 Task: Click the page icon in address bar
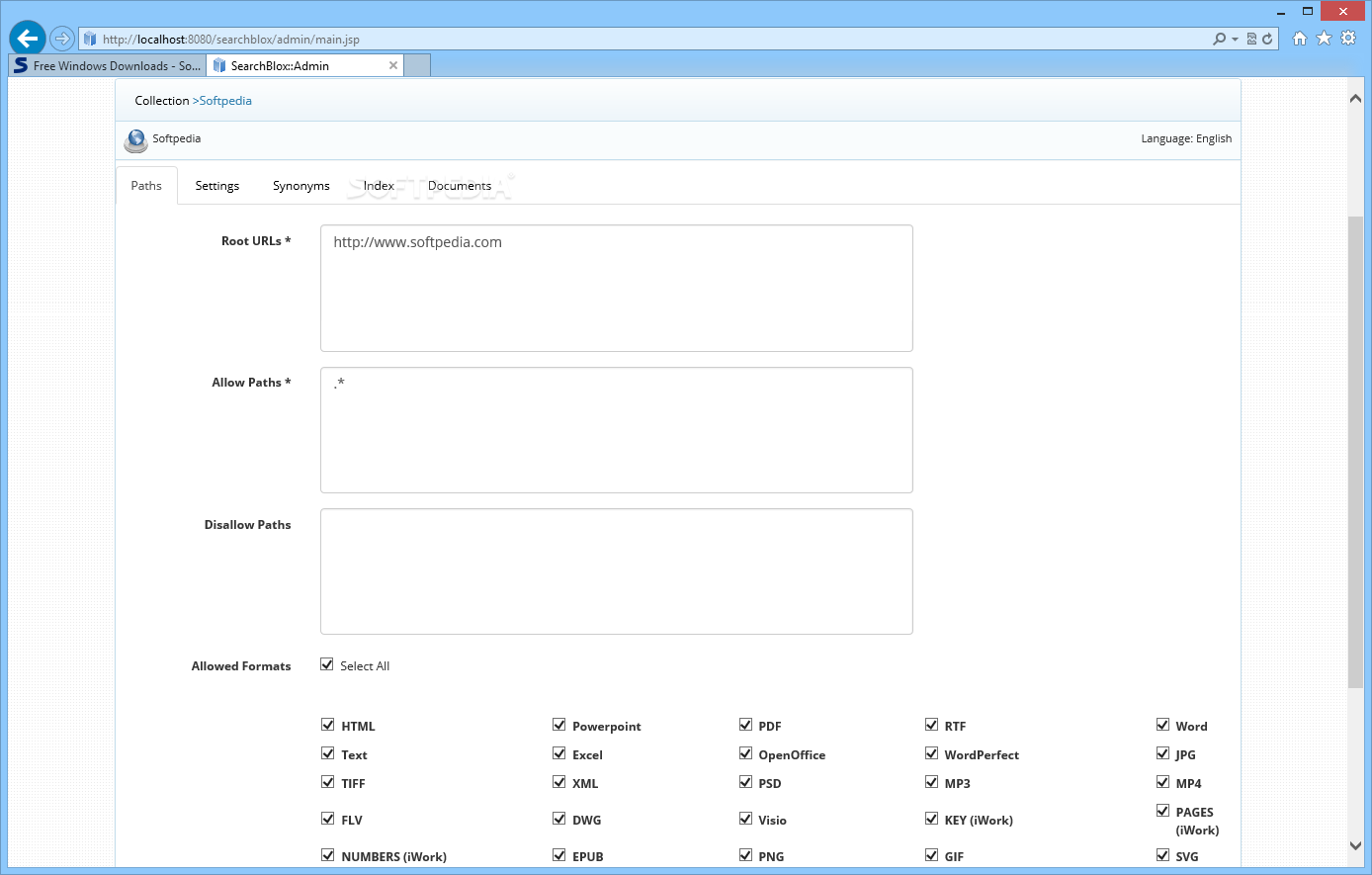click(90, 39)
